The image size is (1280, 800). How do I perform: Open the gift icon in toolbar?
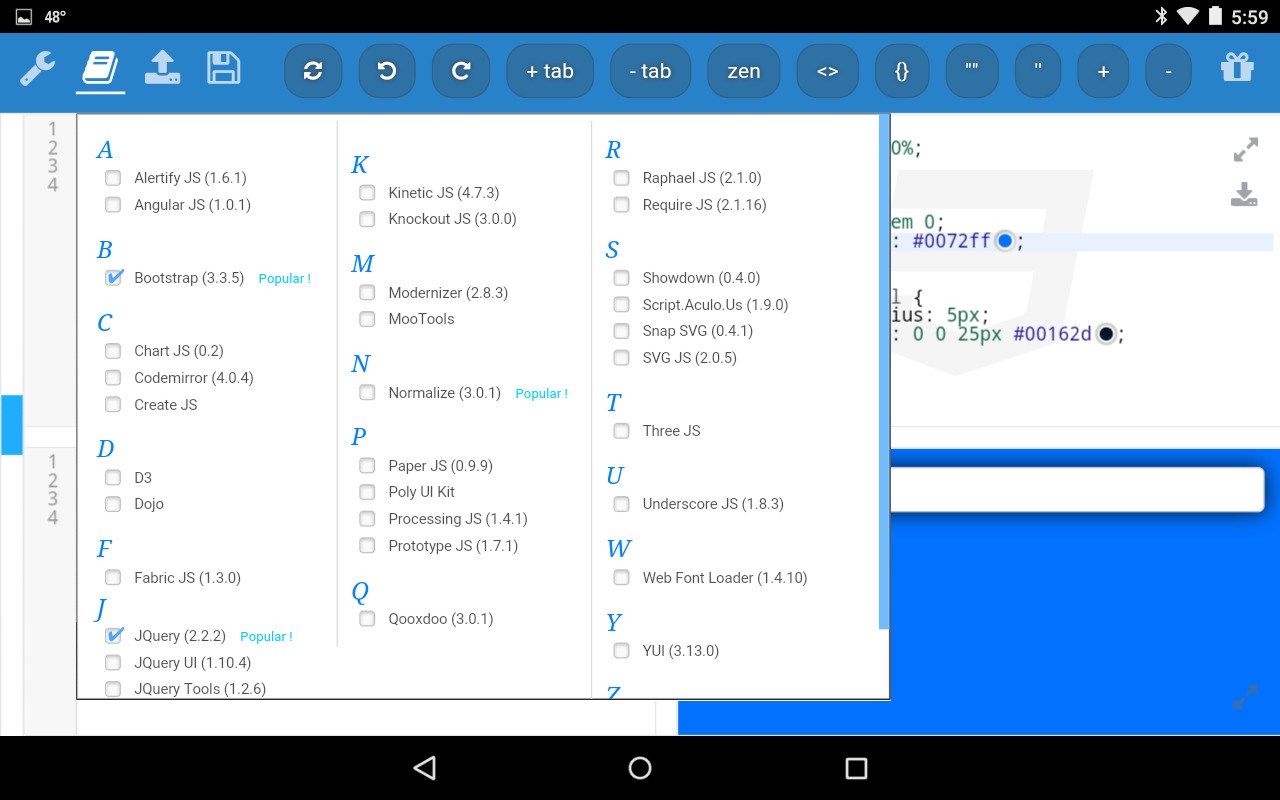(1237, 68)
